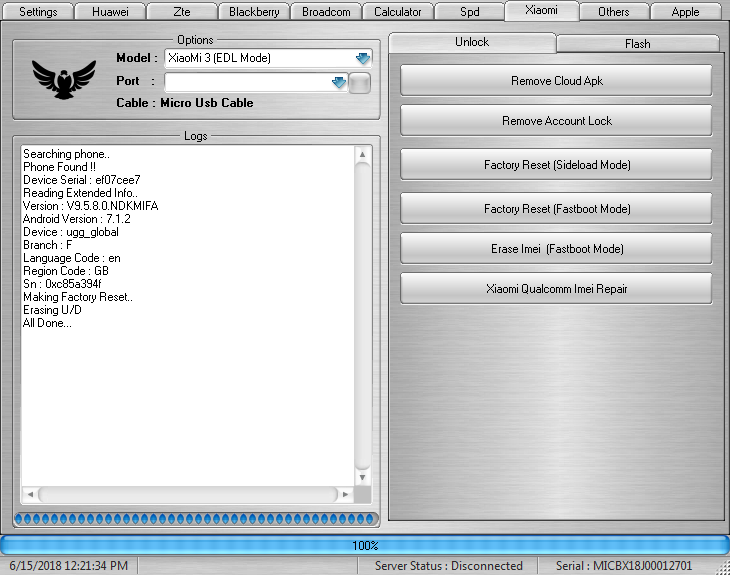
Task: Click the logs horizontal scrollbar track
Action: pyautogui.click(x=188, y=494)
